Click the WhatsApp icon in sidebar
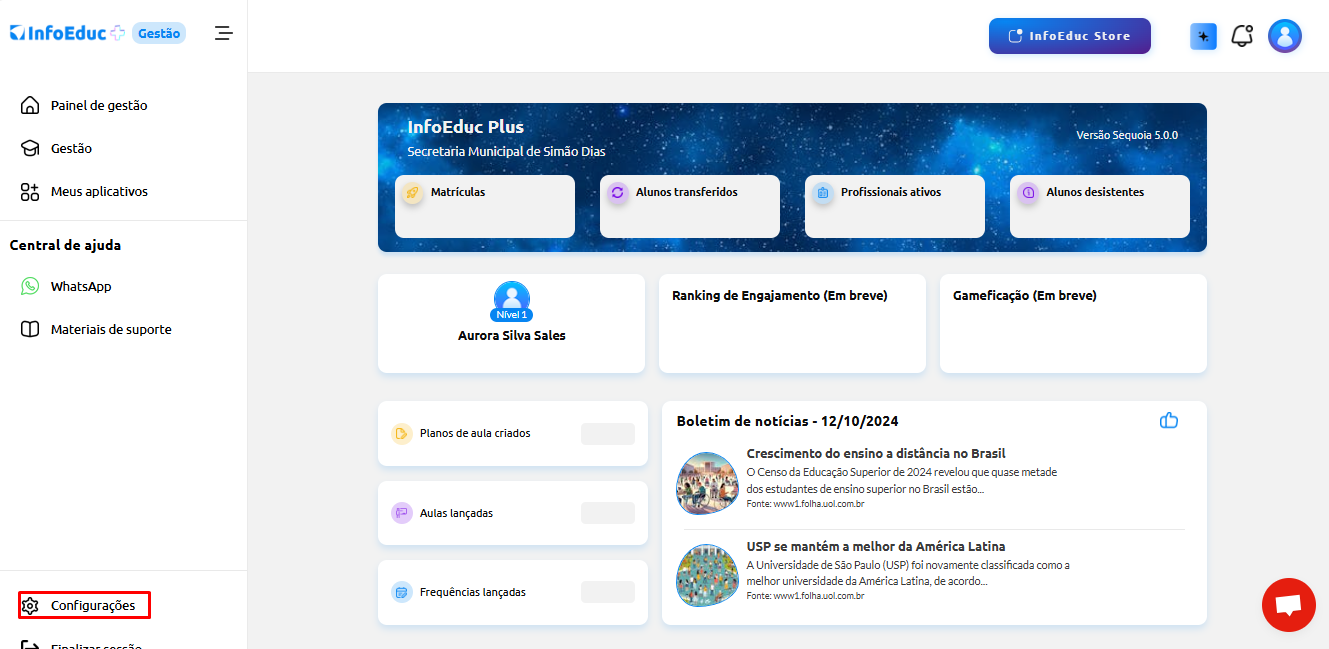This screenshot has height=649, width=1329. [30, 286]
